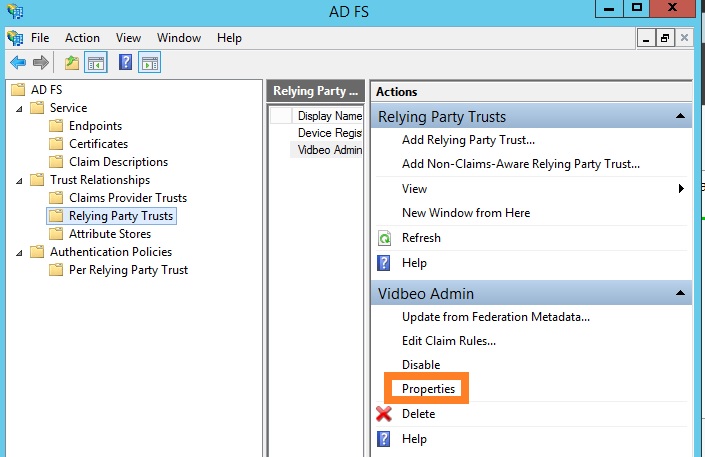The width and height of the screenshot is (705, 457).
Task: Click the Forward arrow in the toolbar
Action: [41, 63]
